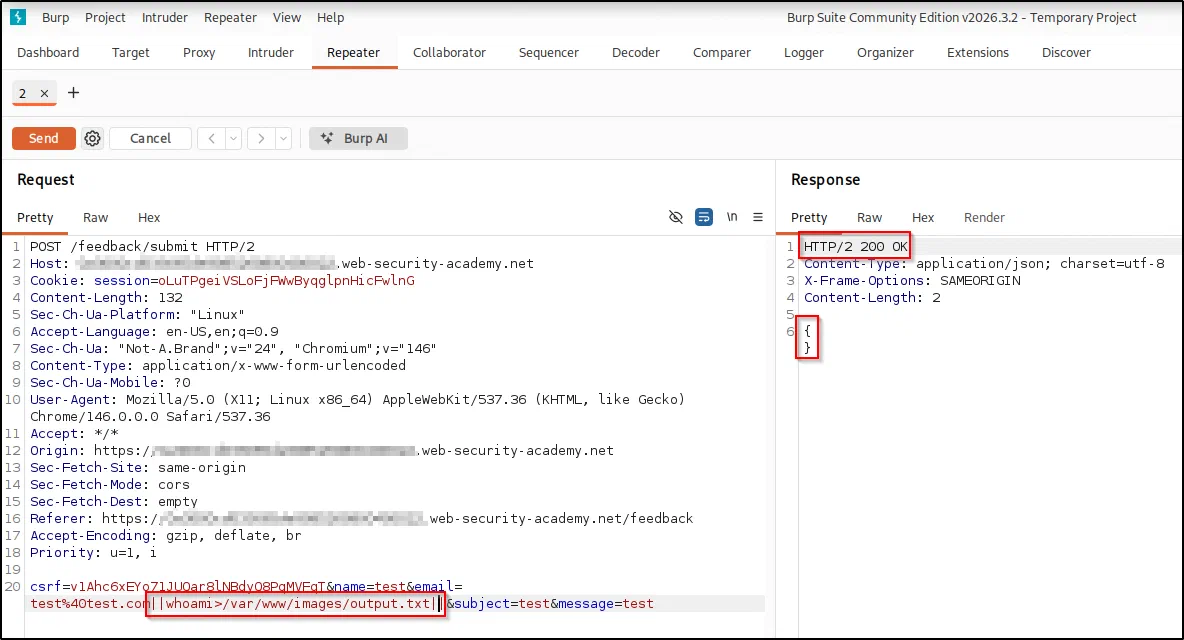This screenshot has height=640, width=1184.
Task: Open Repeater settings gear icon
Action: tap(92, 138)
